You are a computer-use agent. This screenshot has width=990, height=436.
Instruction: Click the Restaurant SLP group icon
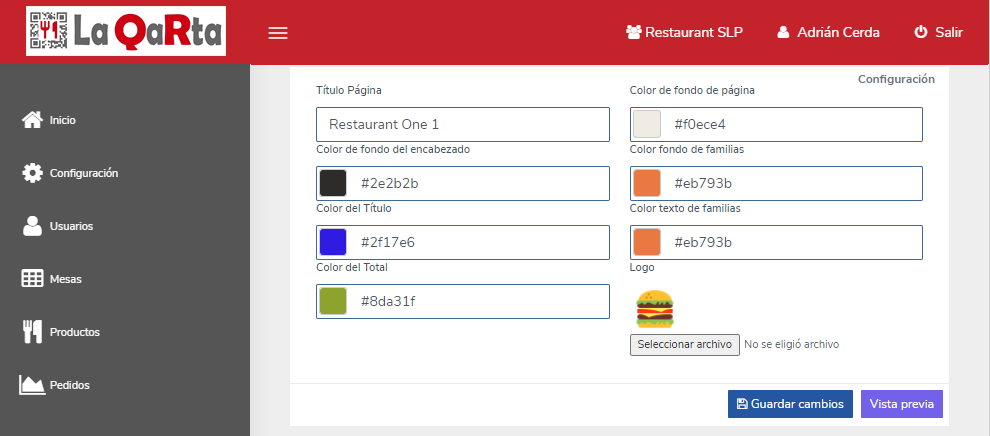pos(633,32)
